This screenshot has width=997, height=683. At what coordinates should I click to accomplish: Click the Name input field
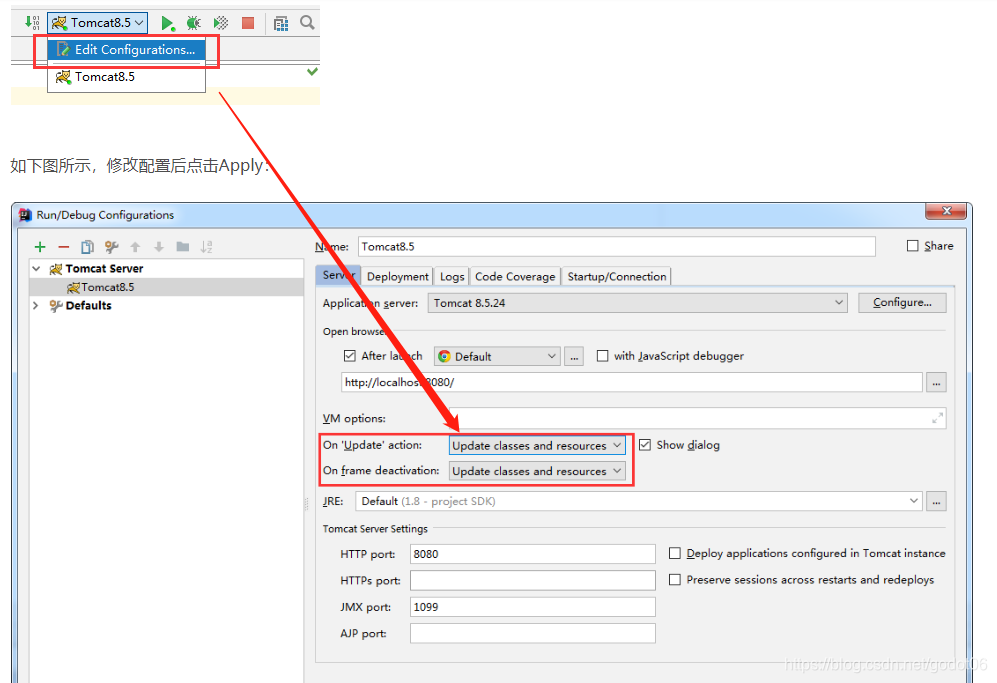click(616, 247)
